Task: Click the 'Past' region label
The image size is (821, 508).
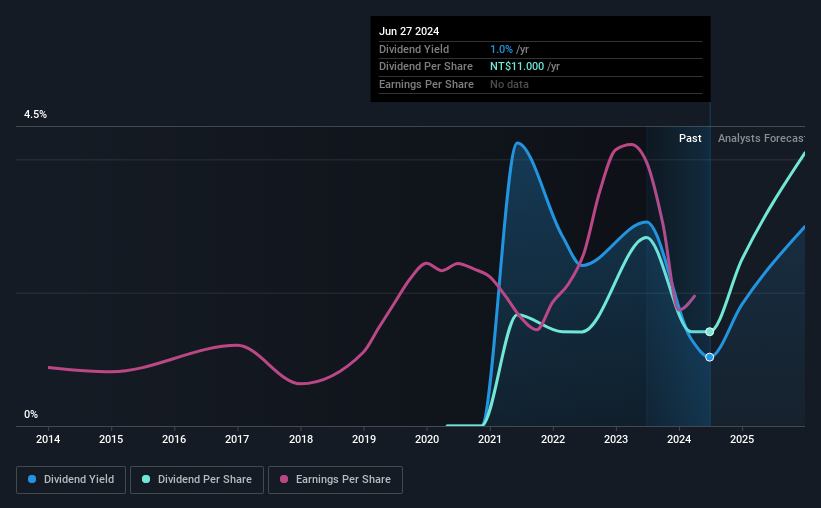Action: [x=690, y=138]
